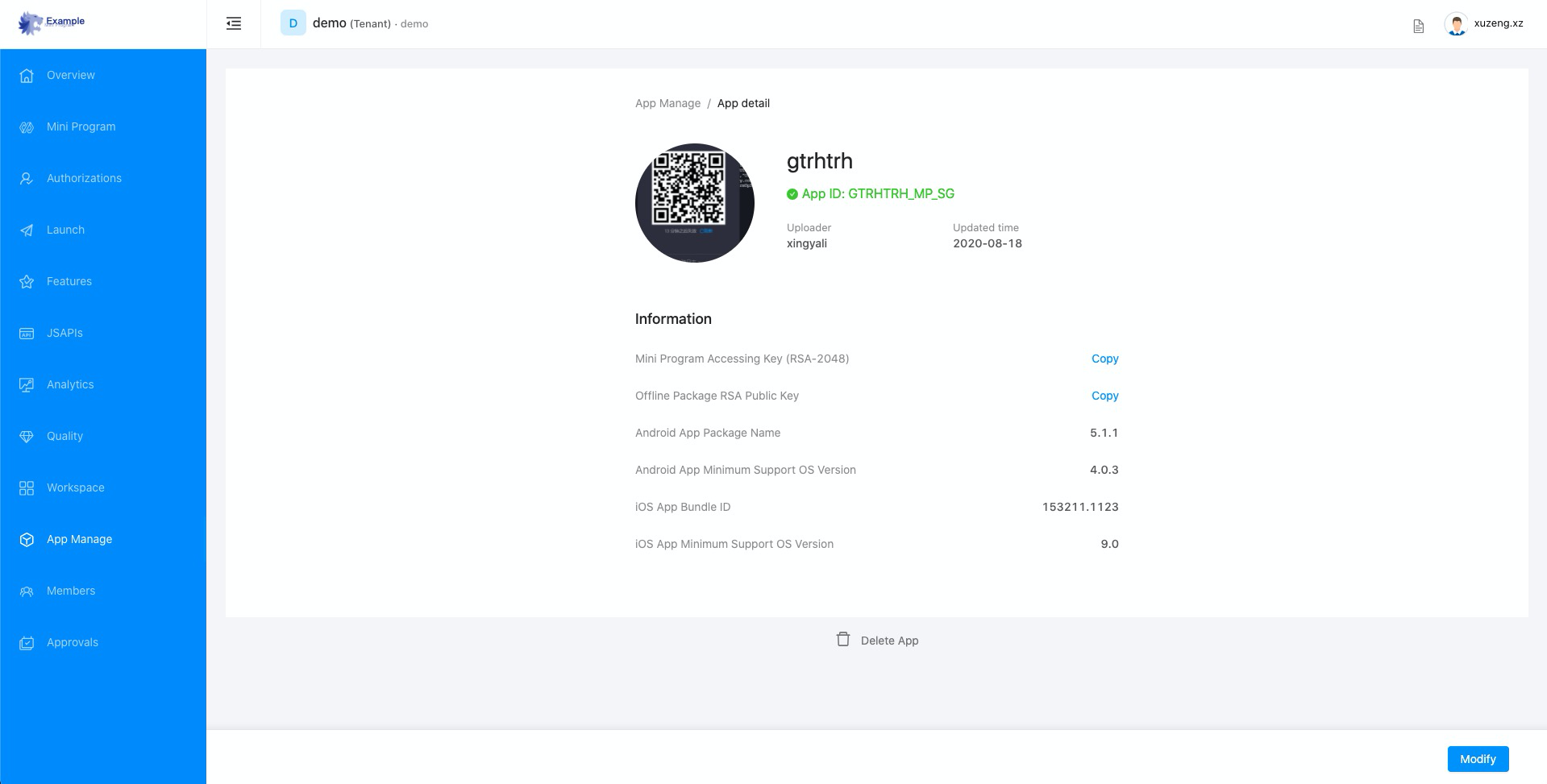Open the Features panel
The height and width of the screenshot is (784, 1547).
69,281
